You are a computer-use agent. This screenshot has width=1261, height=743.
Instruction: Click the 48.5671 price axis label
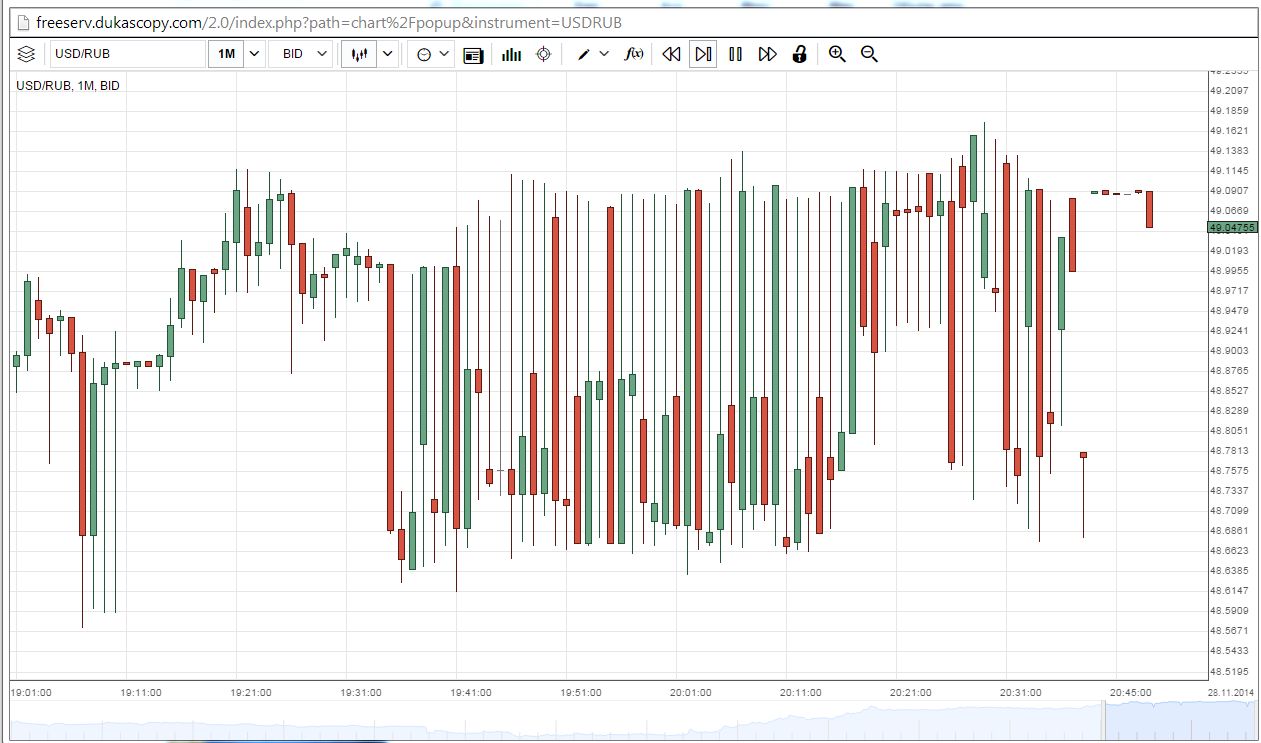point(1228,631)
